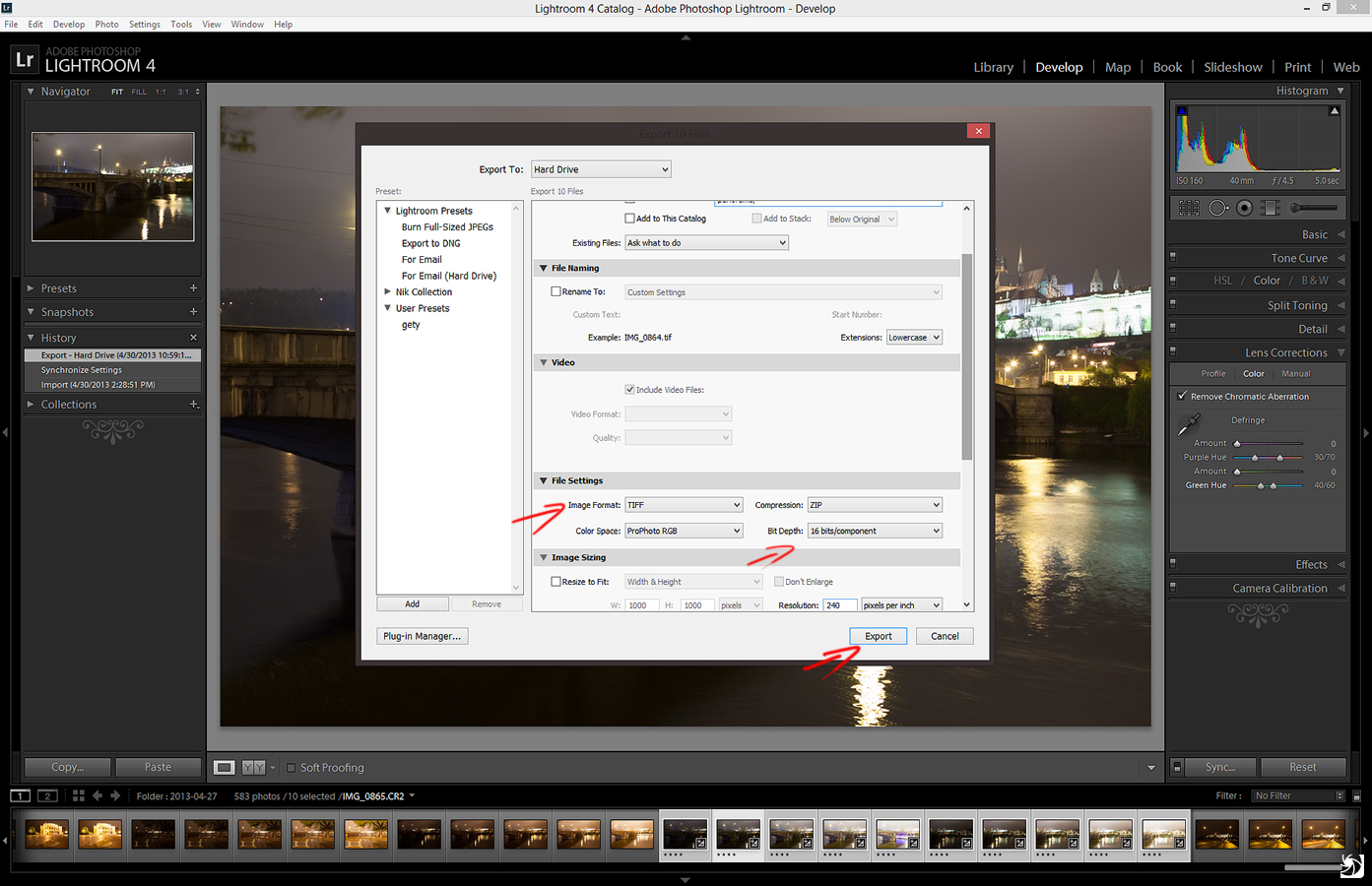Collapse the File Naming section
The width and height of the screenshot is (1372, 886).
pyautogui.click(x=543, y=268)
